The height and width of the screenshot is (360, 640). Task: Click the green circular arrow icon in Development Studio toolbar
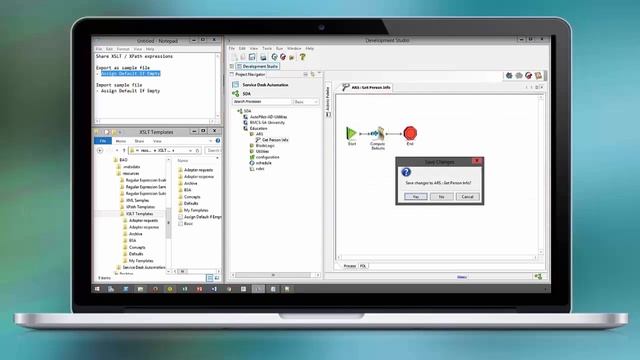tap(274, 57)
